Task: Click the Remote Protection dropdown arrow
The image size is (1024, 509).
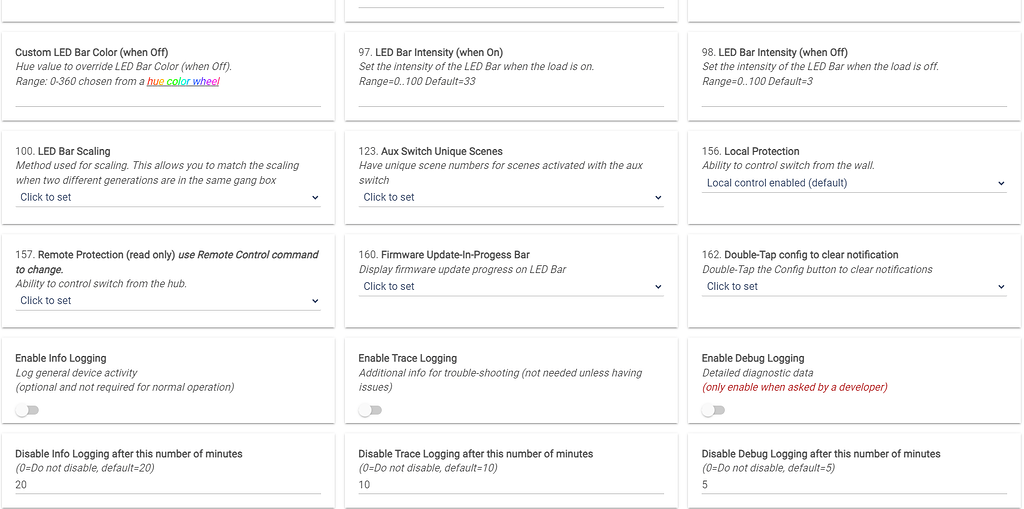Action: [x=315, y=301]
